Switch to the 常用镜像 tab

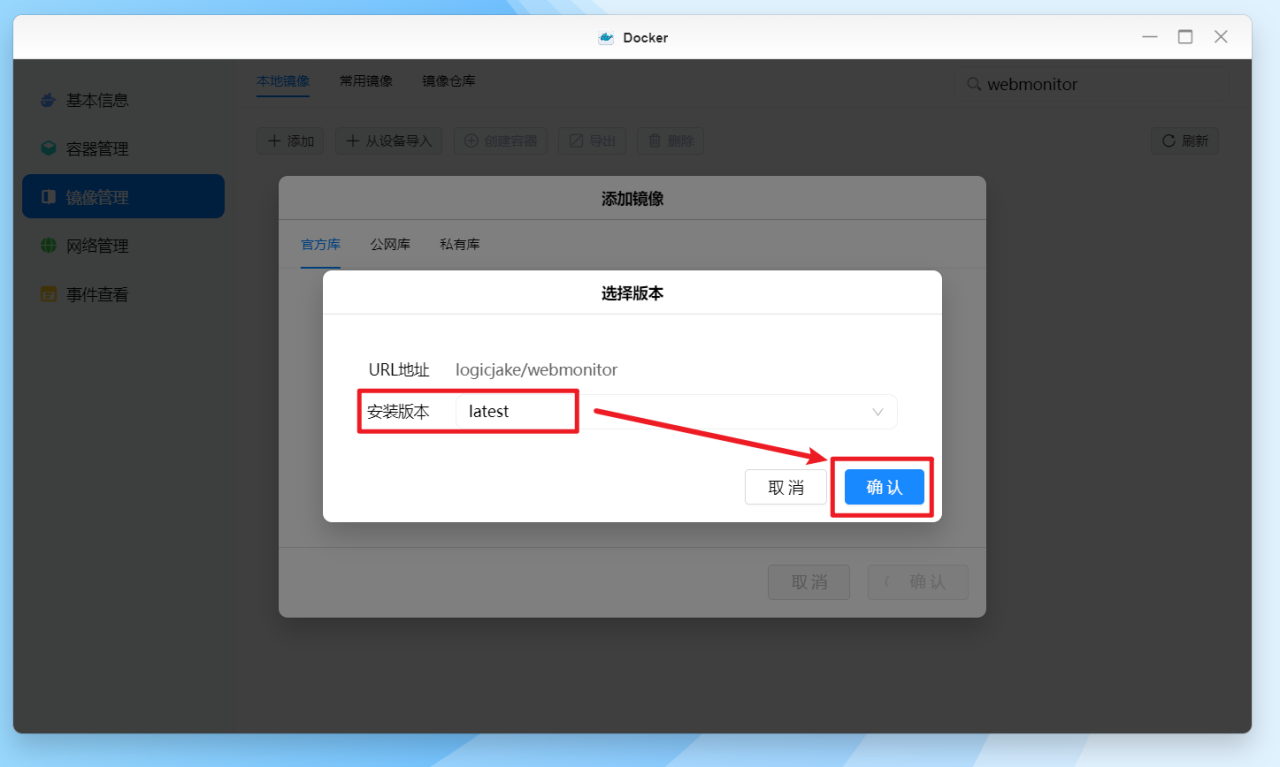(x=366, y=81)
